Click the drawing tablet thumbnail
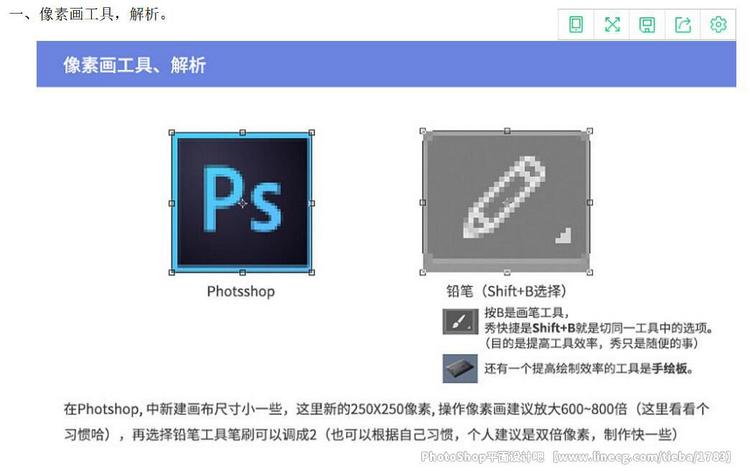 [460, 368]
